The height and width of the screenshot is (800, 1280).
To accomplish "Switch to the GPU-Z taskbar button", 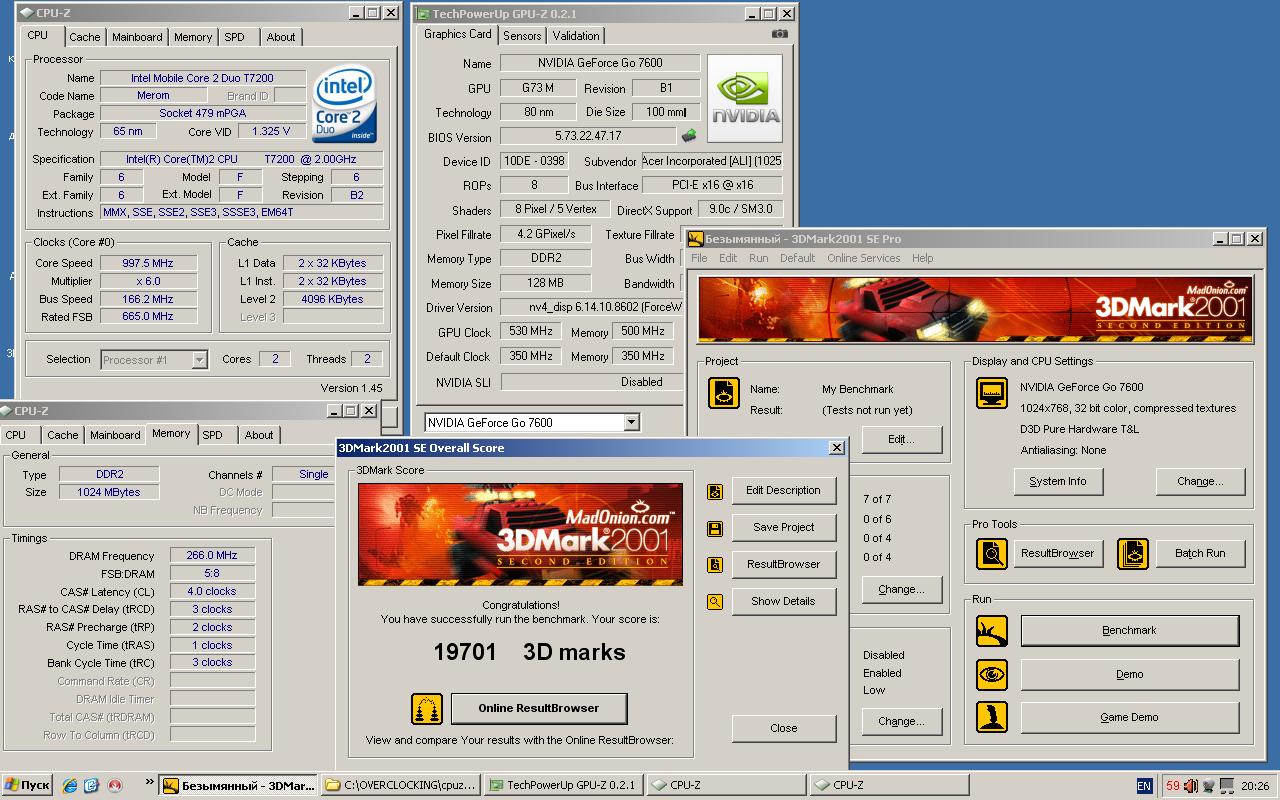I will point(564,786).
